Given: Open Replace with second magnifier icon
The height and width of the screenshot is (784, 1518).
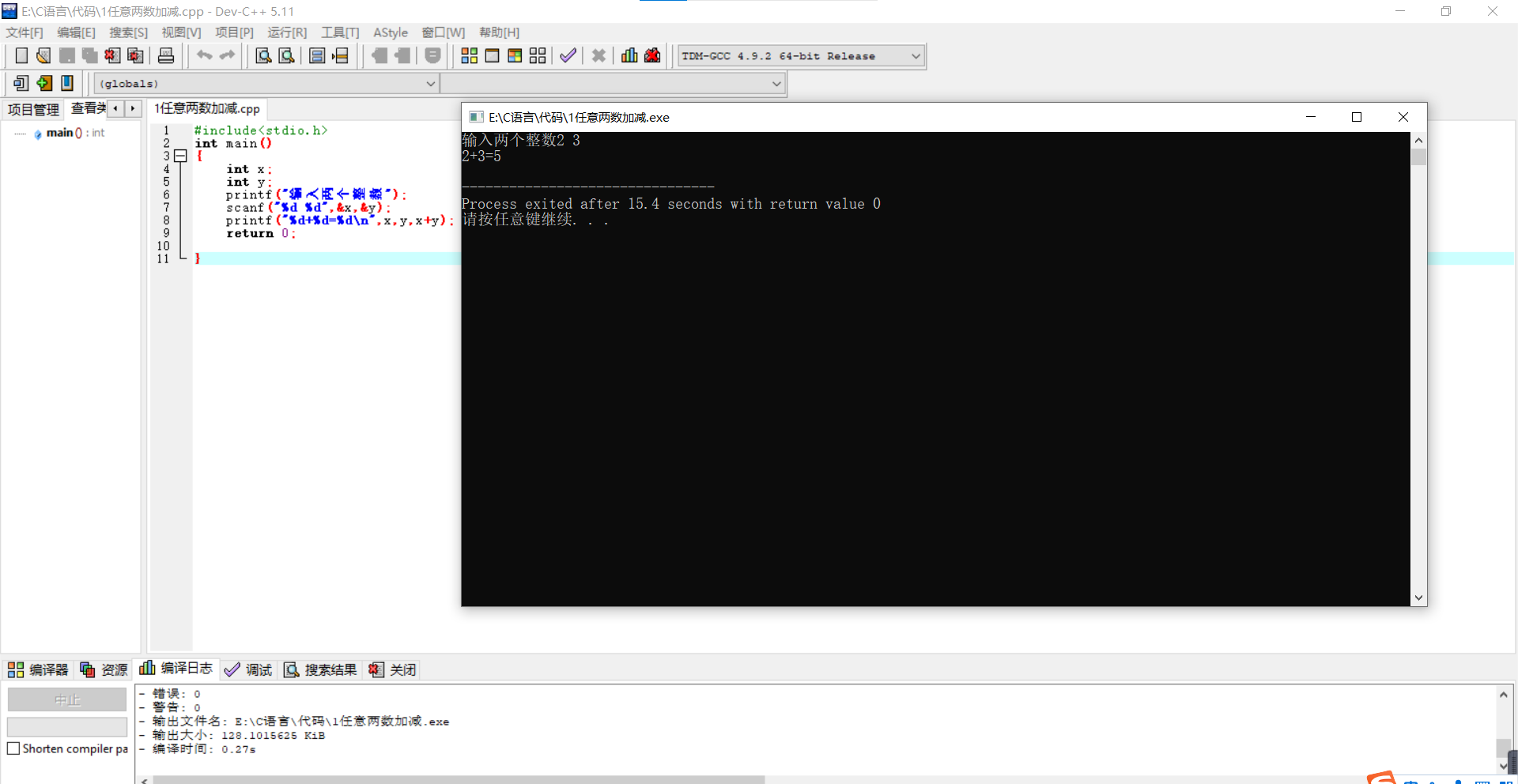Looking at the screenshot, I should (286, 55).
